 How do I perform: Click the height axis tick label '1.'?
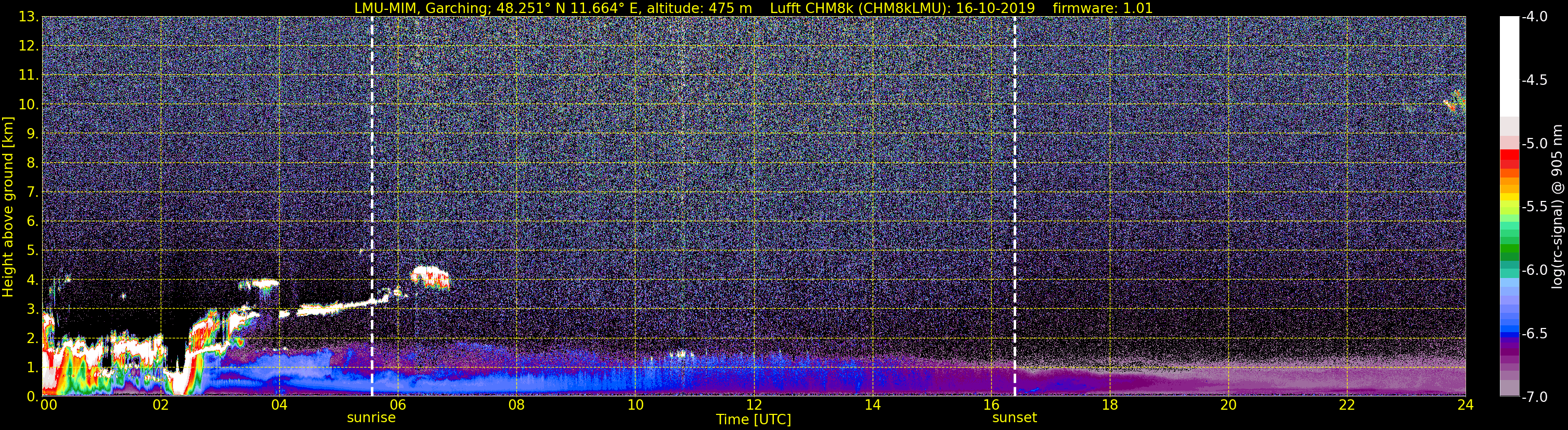(32, 368)
